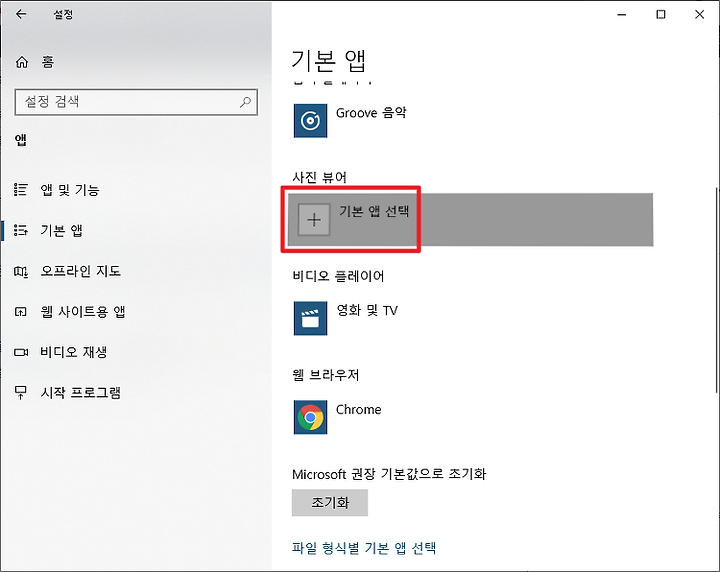
Task: Click the search magnifier icon
Action: 246,102
